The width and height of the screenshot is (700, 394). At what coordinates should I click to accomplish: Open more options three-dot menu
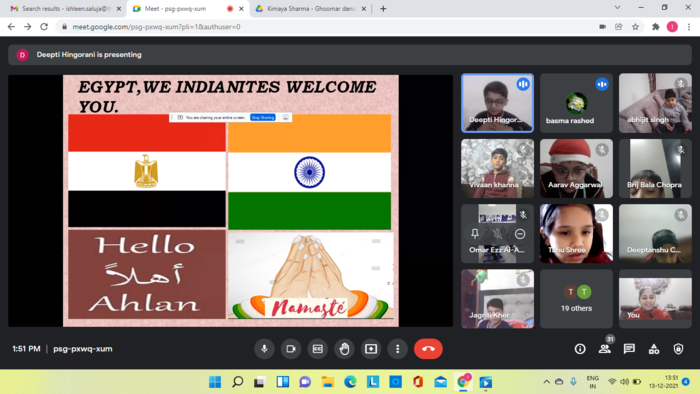tap(398, 349)
